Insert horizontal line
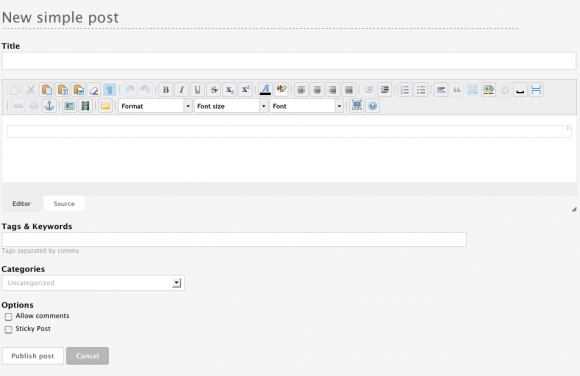This screenshot has height=376, width=580. click(x=441, y=90)
